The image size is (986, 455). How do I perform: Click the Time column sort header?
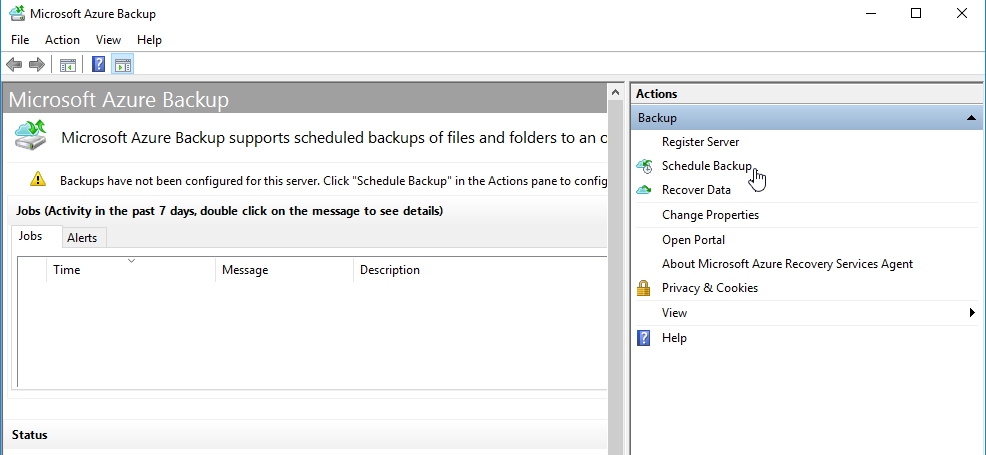[130, 270]
